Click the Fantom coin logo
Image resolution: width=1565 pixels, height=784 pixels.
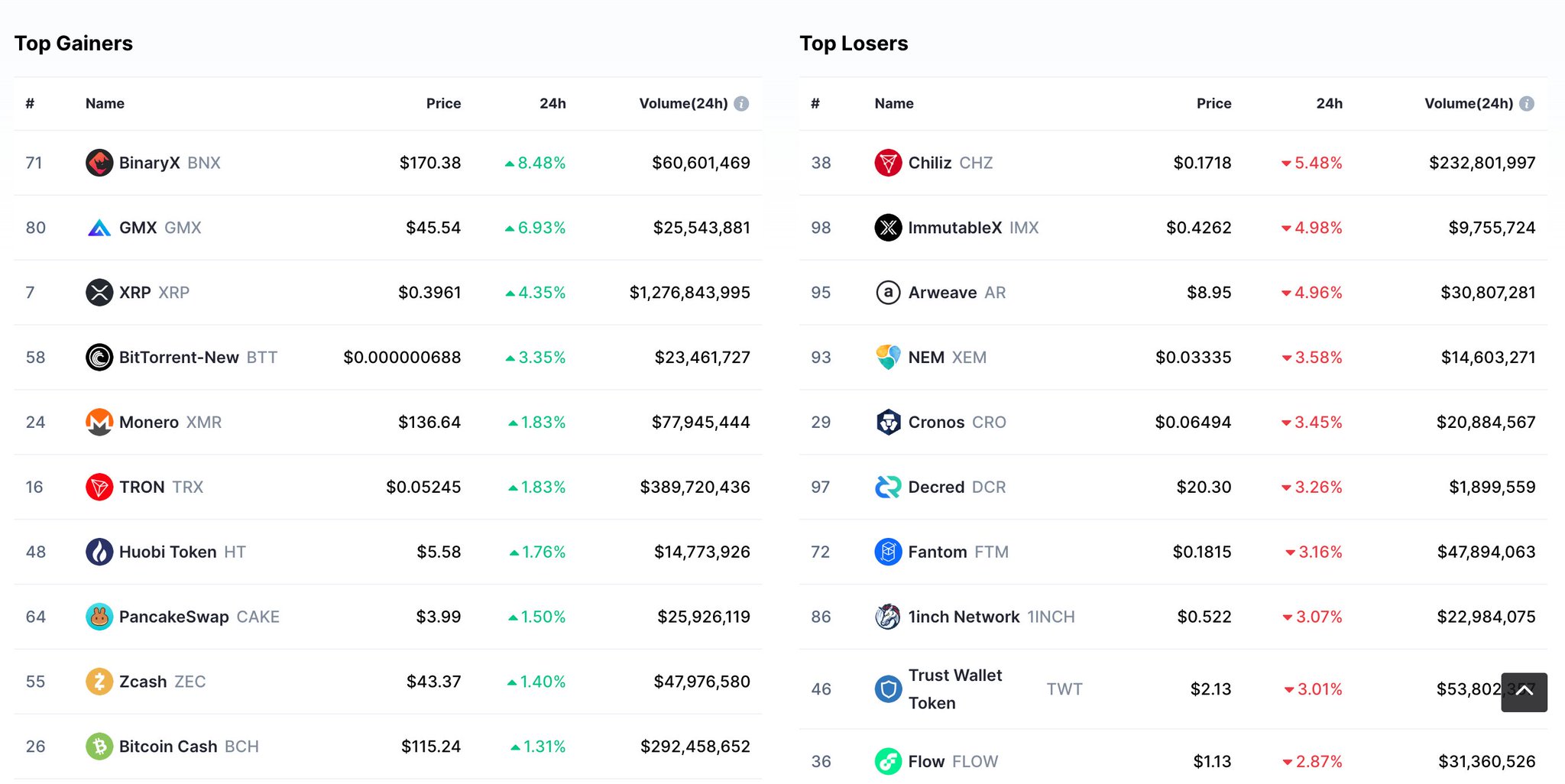coord(887,552)
